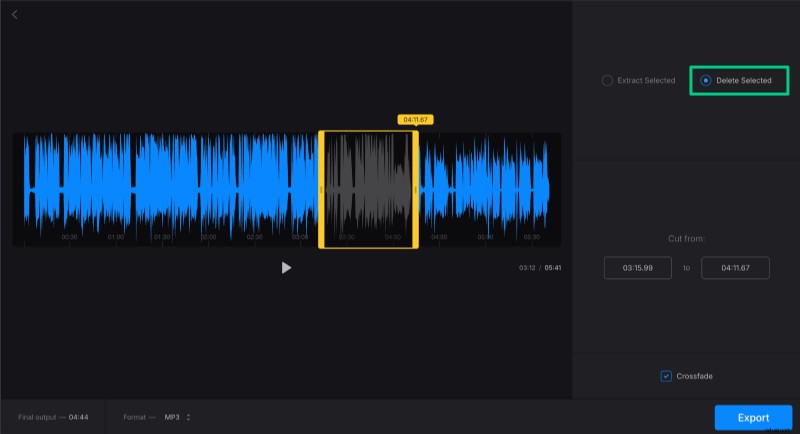Play the audio track
The image size is (800, 434).
(x=286, y=268)
